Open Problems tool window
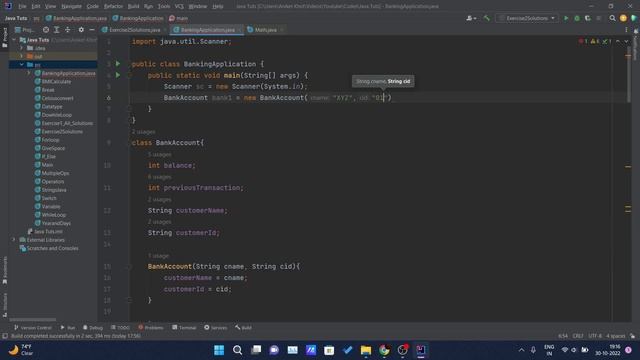Image resolution: width=640 pixels, height=360 pixels. click(x=151, y=328)
